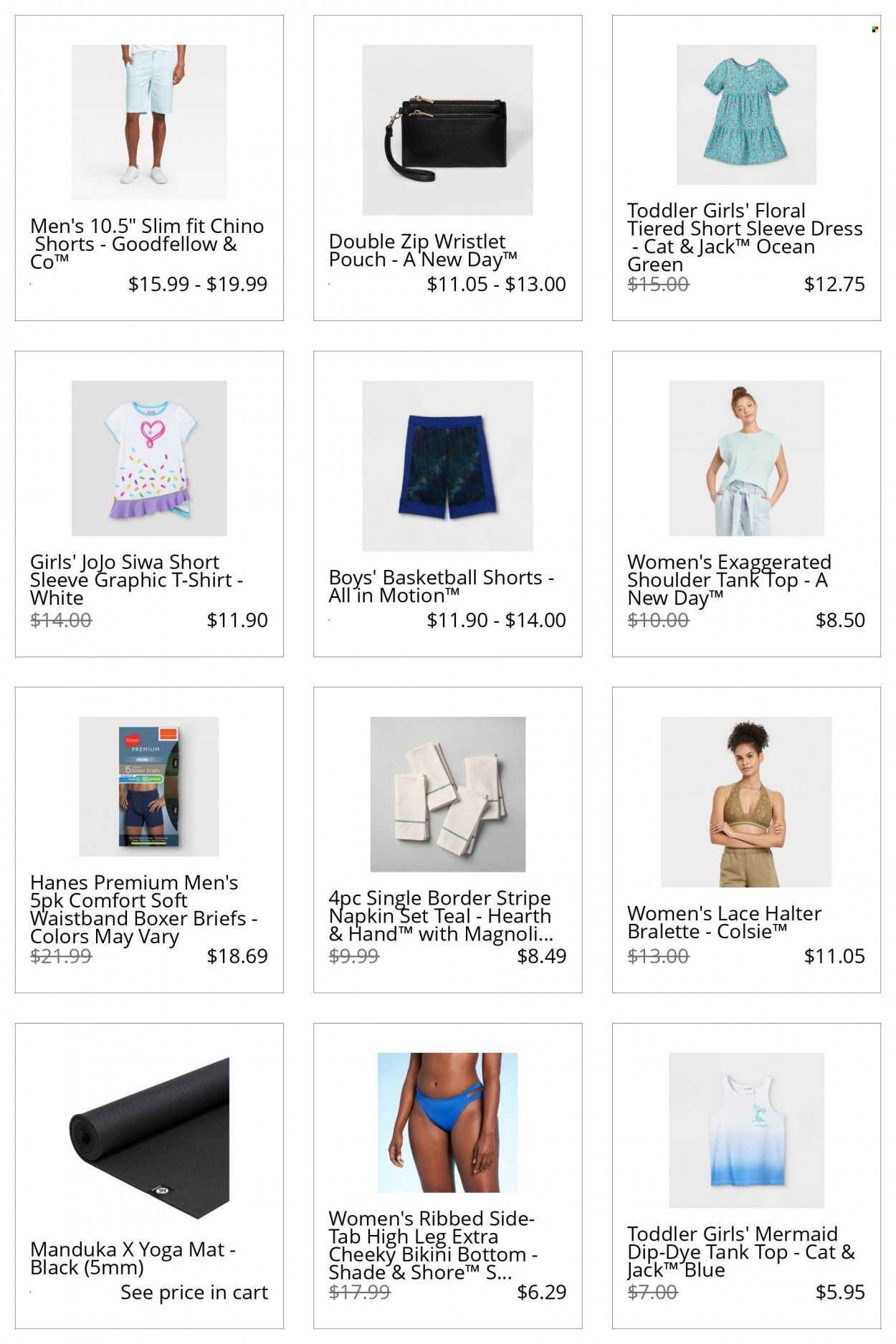Select the $12.75 sale price on floral dress
Viewport: 896px width, 1344px height.
(834, 284)
